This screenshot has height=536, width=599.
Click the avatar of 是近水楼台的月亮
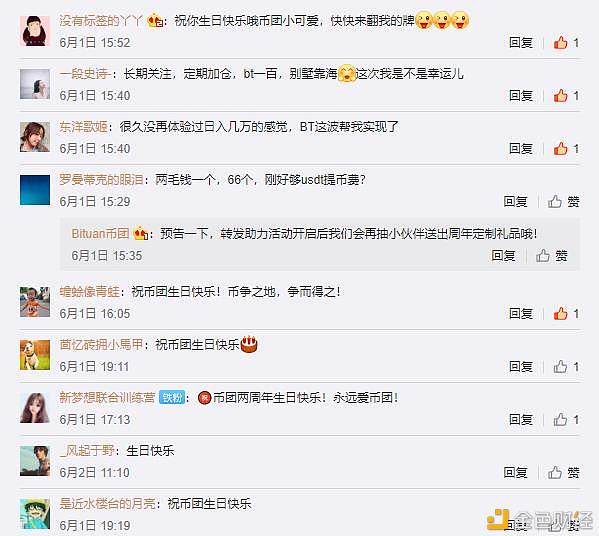pyautogui.click(x=35, y=514)
